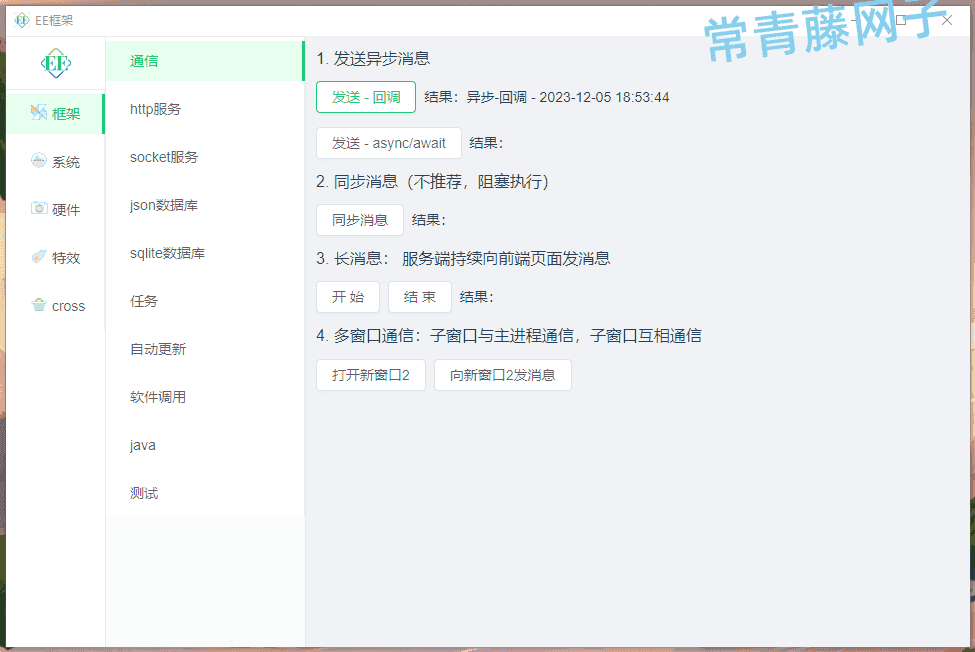This screenshot has height=652, width=975.
Task: Select the cross sidebar label
Action: [68, 306]
